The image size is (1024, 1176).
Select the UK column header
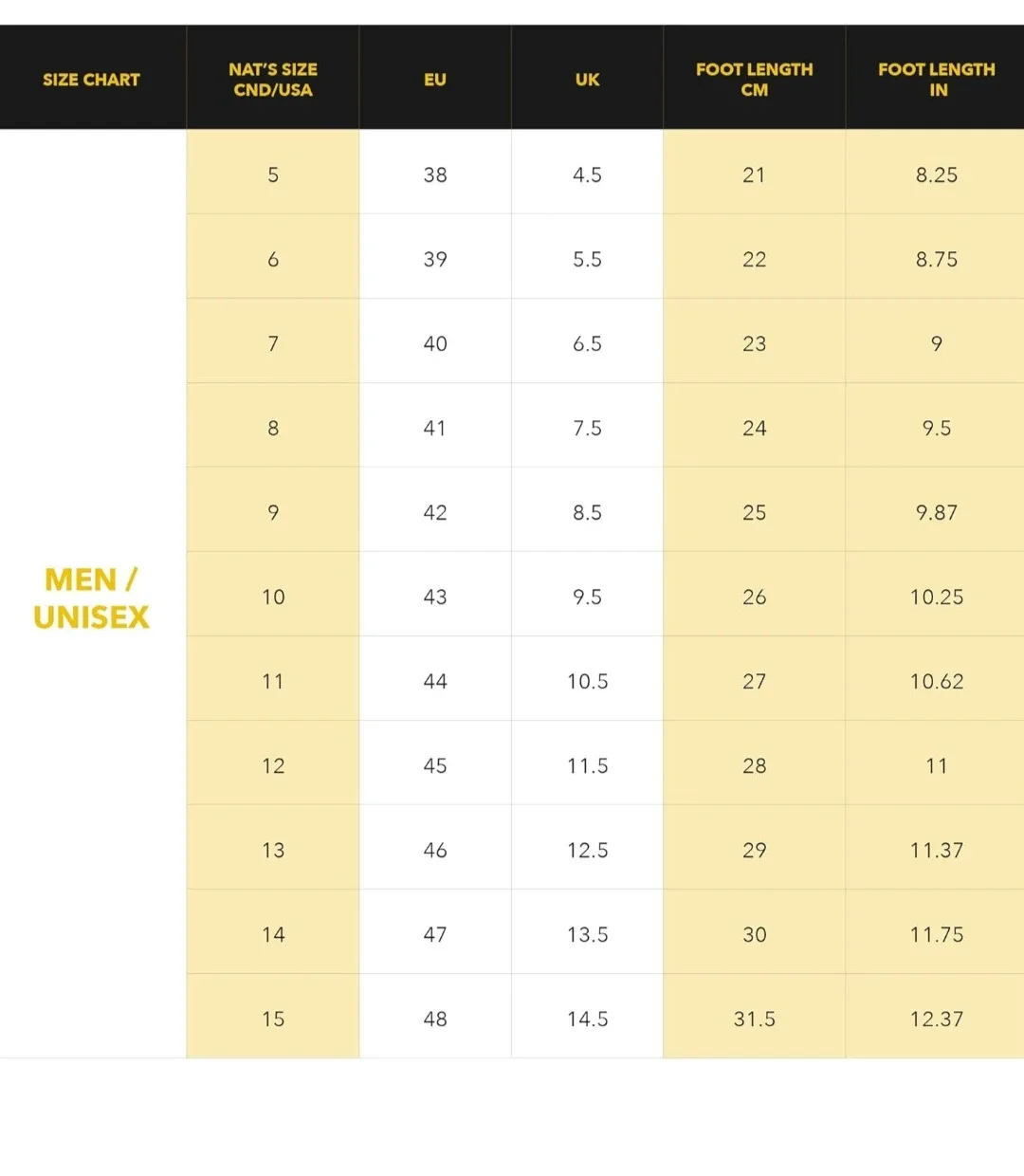tap(587, 80)
